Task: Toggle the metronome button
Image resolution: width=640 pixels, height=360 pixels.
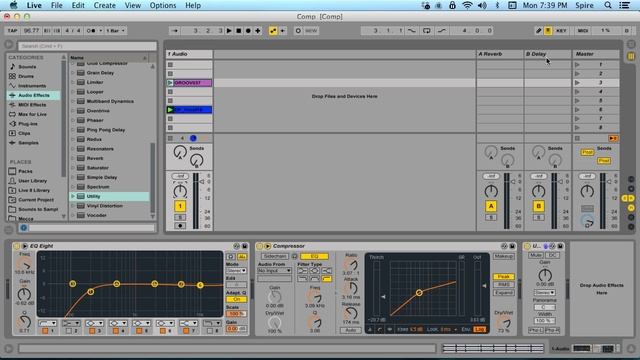Action: point(91,31)
